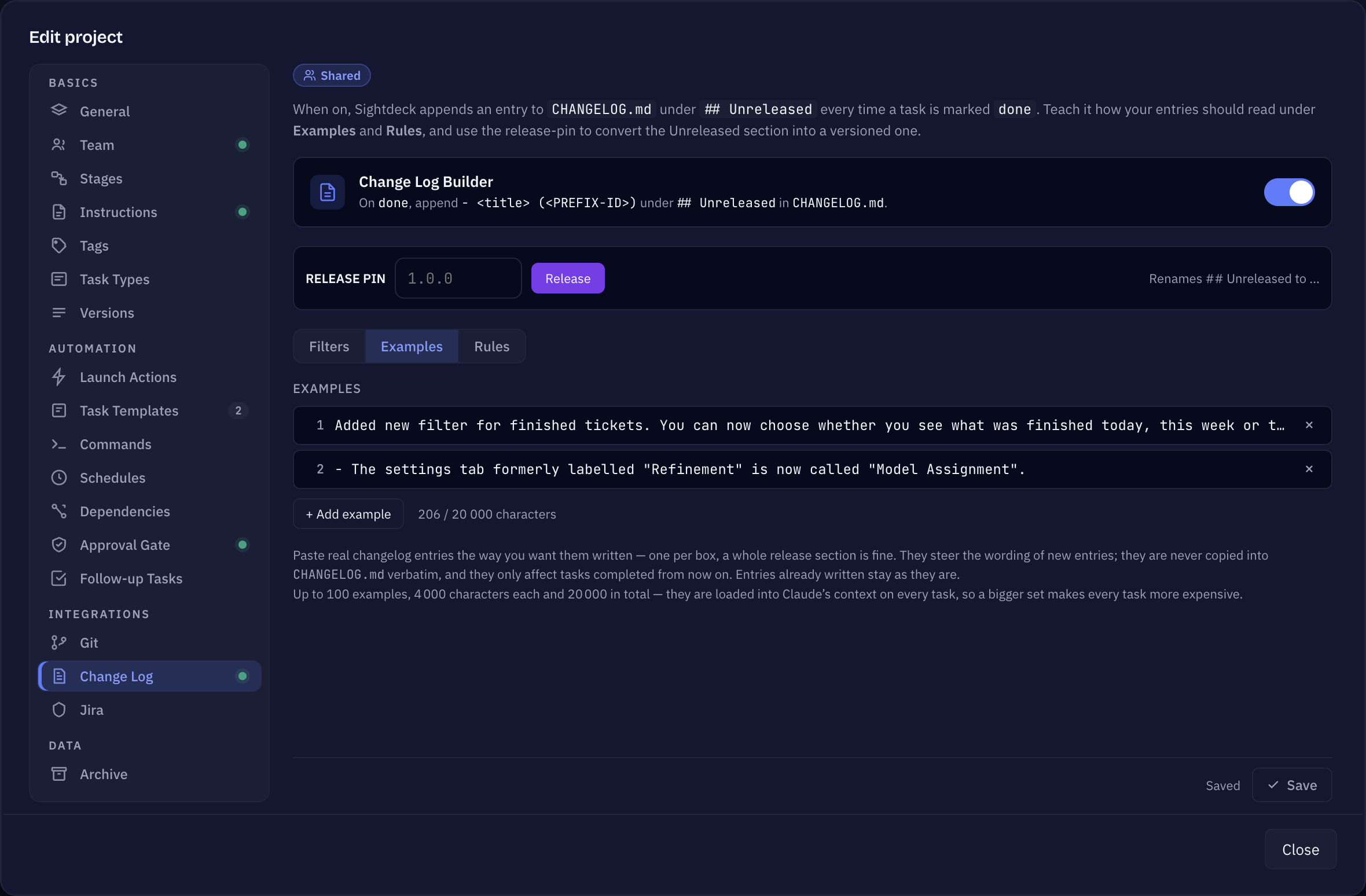Click the Shared badge

pos(332,75)
